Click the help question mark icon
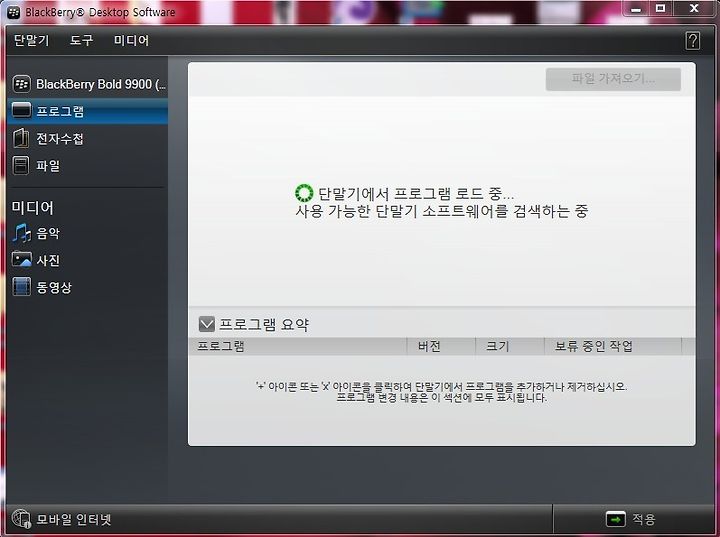The height and width of the screenshot is (537, 720). click(692, 40)
